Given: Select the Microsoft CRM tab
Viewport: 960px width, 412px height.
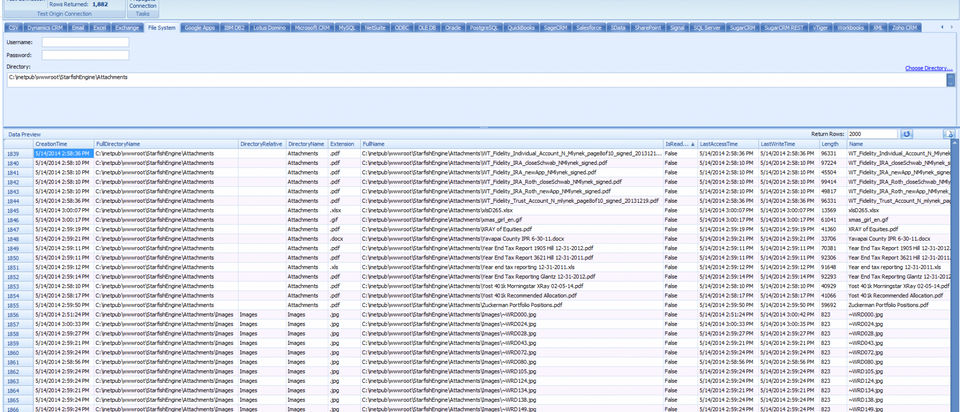Looking at the screenshot, I should click(312, 28).
